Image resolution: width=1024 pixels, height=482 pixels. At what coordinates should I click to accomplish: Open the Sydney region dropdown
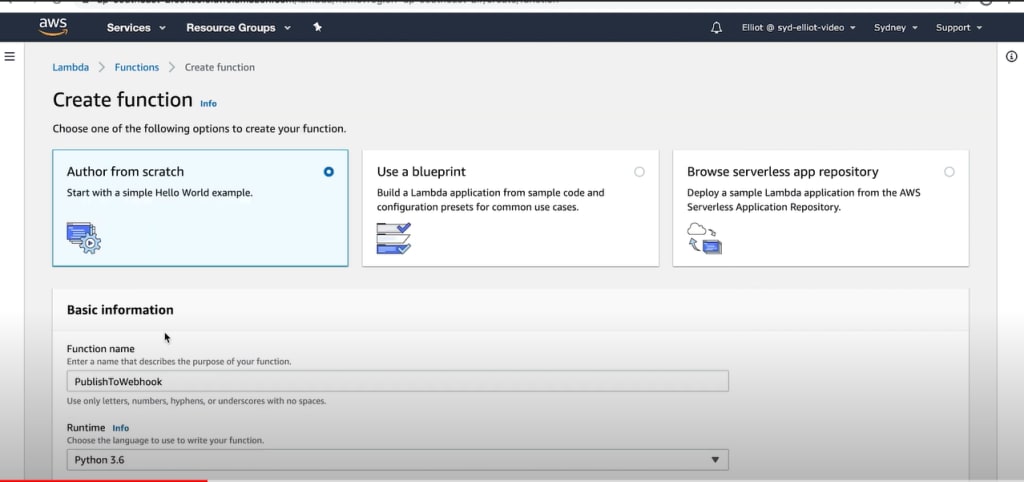pos(895,27)
